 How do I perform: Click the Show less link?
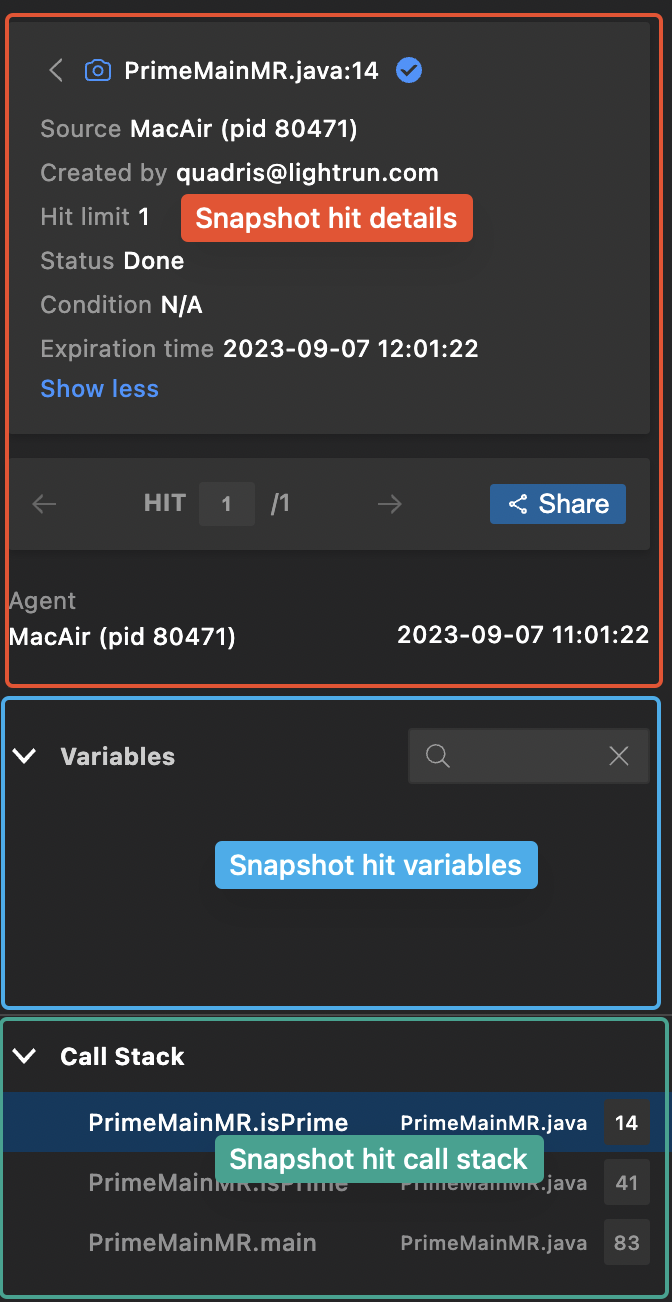click(x=99, y=389)
